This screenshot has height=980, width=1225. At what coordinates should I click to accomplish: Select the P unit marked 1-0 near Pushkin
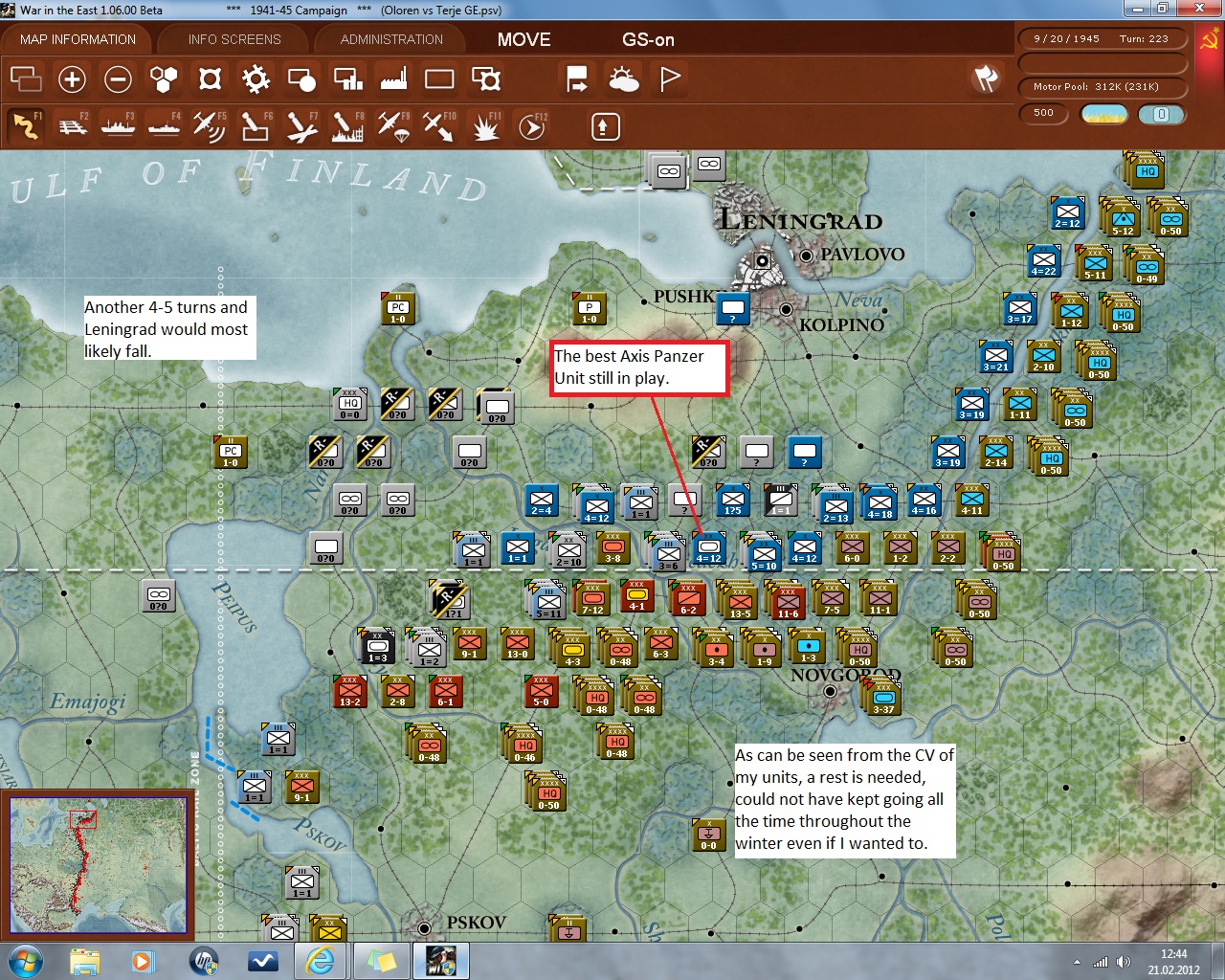590,309
